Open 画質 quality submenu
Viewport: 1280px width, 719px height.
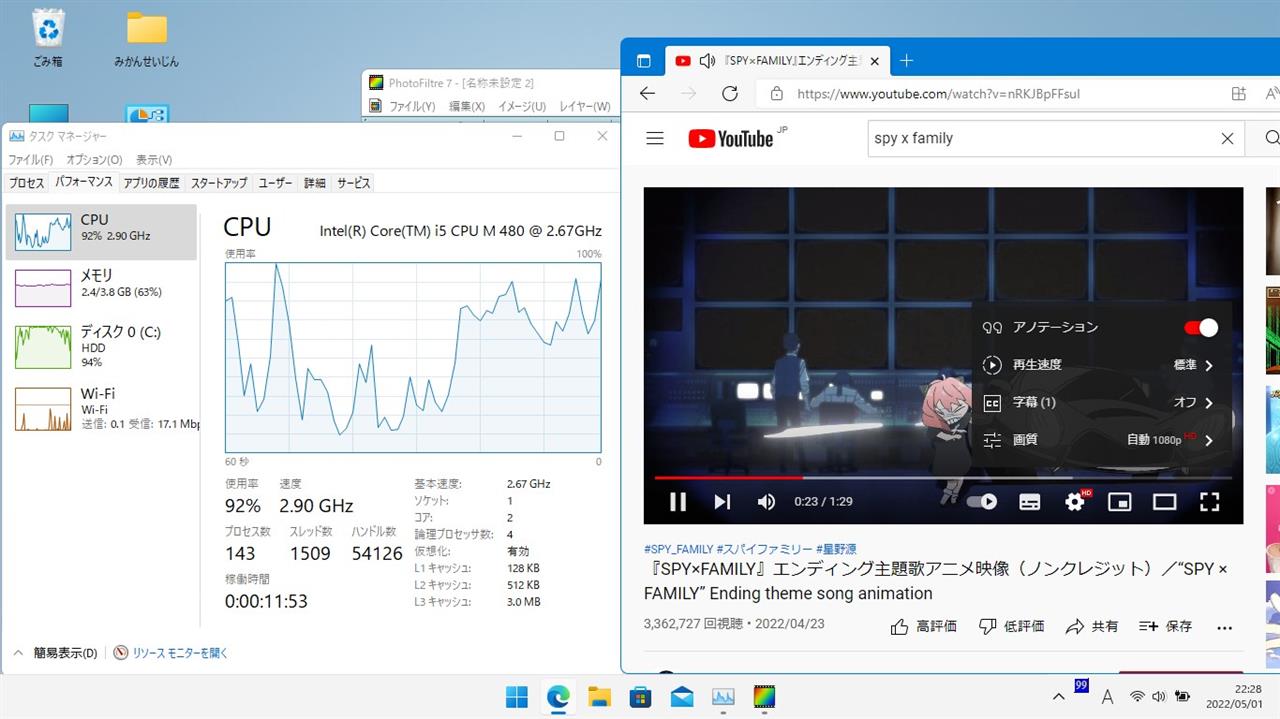[x=1101, y=439]
